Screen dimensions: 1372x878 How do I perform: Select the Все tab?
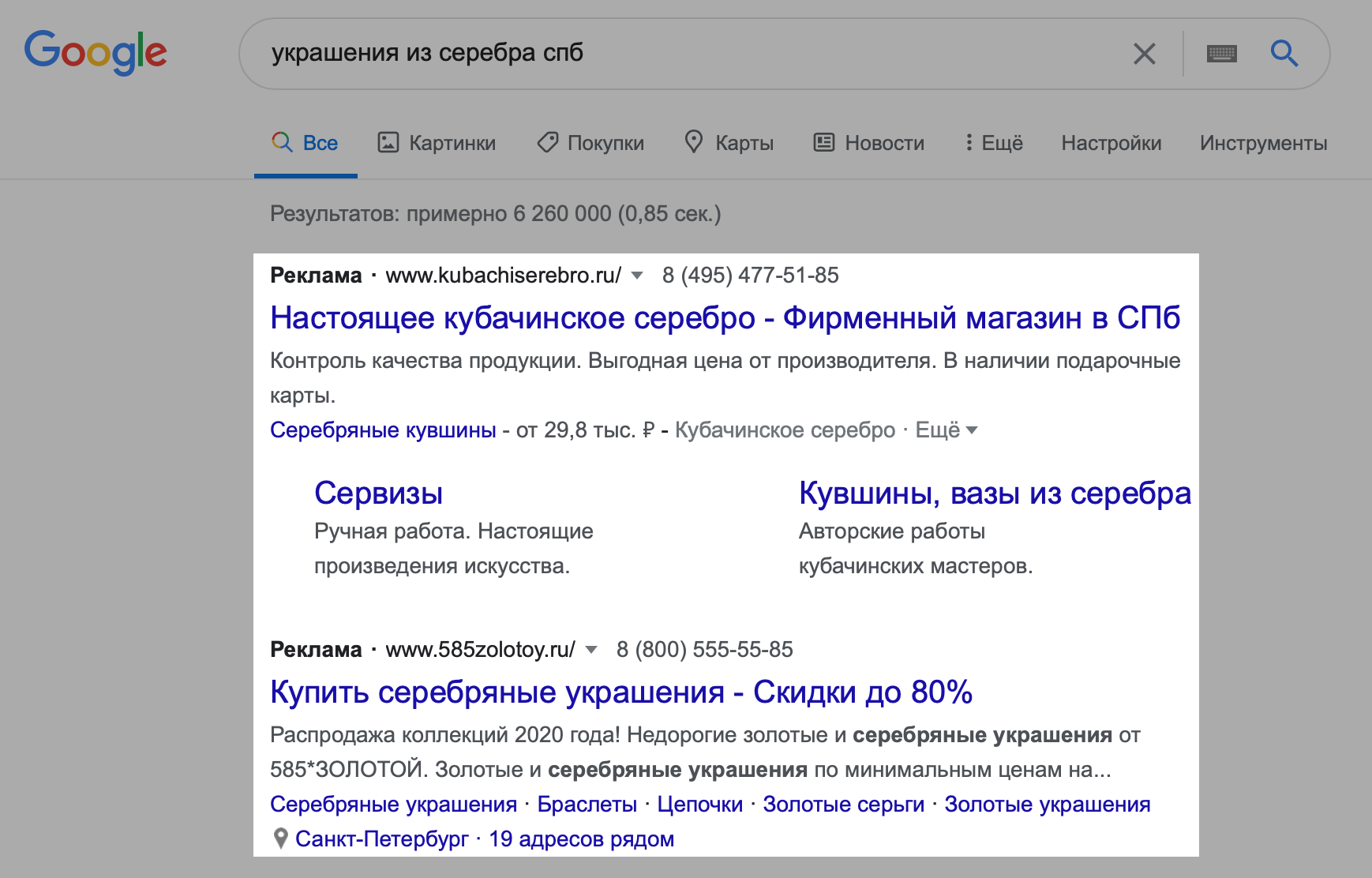pyautogui.click(x=306, y=143)
